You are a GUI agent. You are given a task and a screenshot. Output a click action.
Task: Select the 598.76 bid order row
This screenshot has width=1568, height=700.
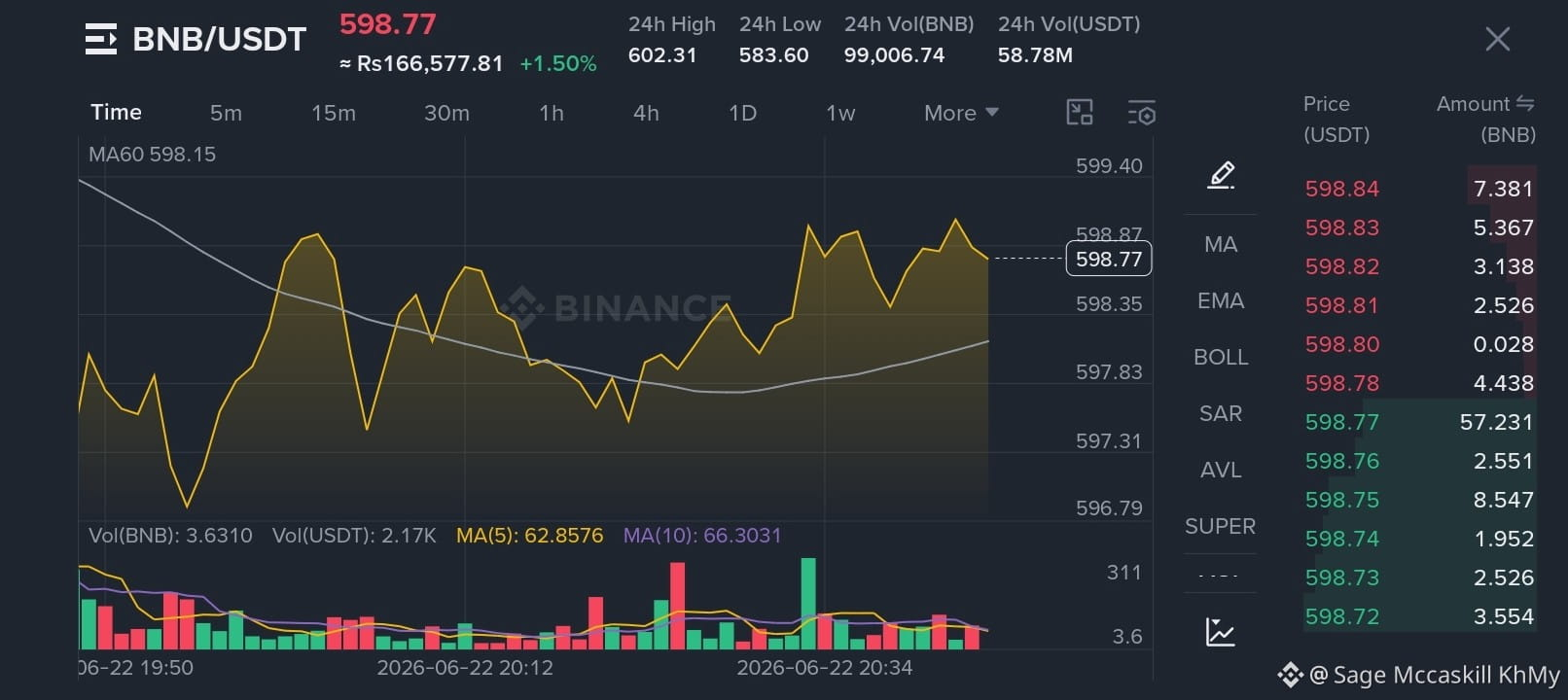pos(1419,461)
